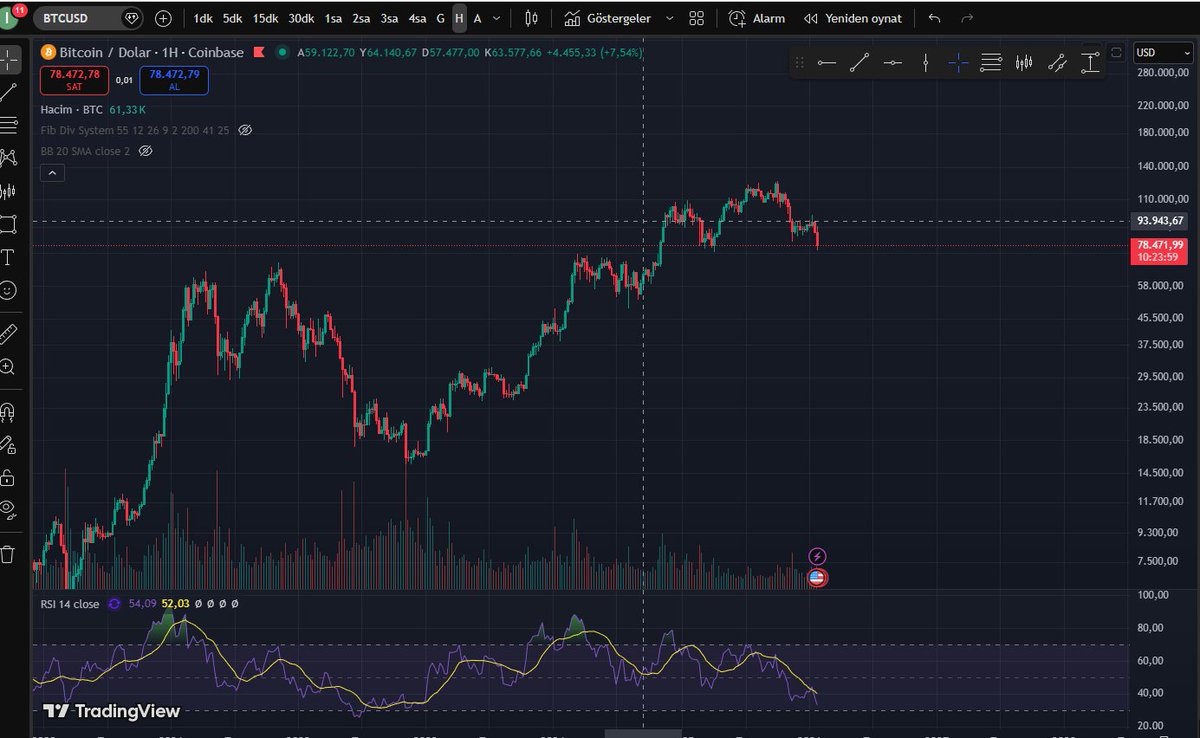Expand the timeframe dropdown arrow
The height and width of the screenshot is (738, 1200).
[497, 18]
